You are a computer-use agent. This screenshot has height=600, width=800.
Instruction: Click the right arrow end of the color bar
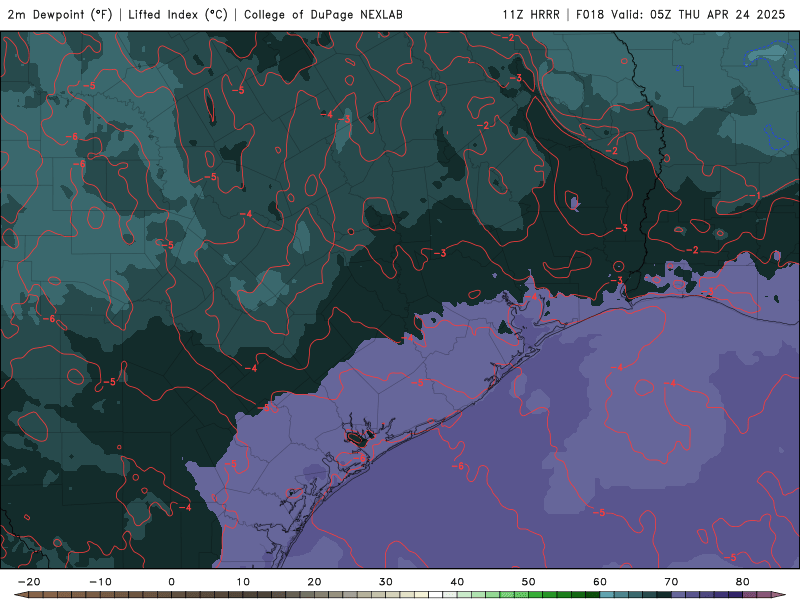point(780,595)
